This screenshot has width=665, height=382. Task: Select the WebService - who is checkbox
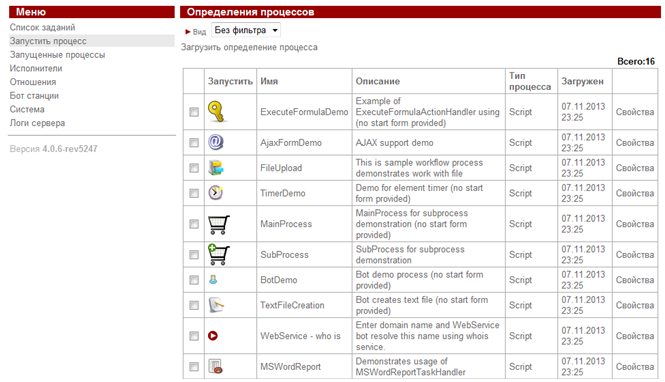coord(194,336)
